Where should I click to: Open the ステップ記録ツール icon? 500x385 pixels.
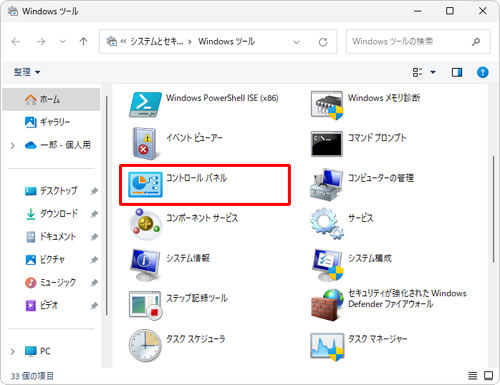pos(145,306)
